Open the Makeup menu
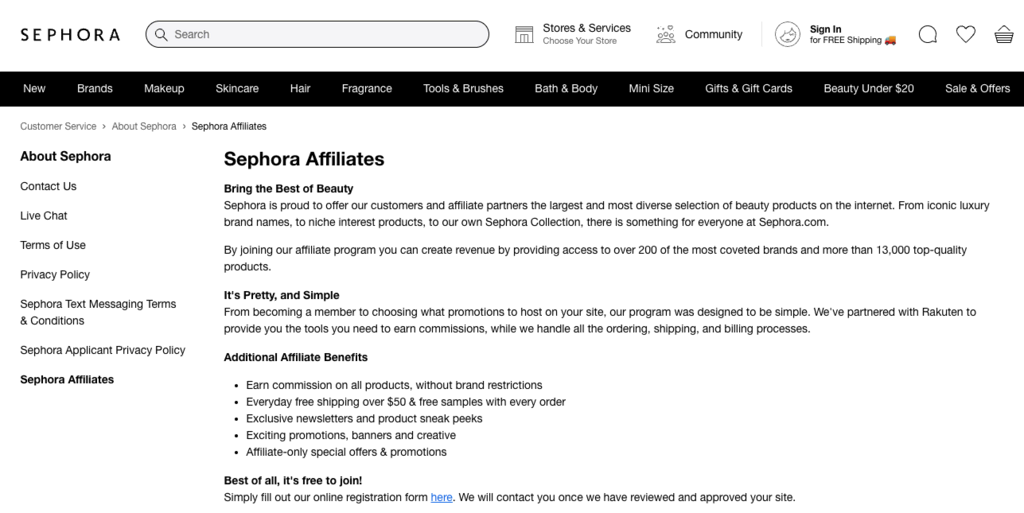This screenshot has width=1024, height=513. point(164,89)
